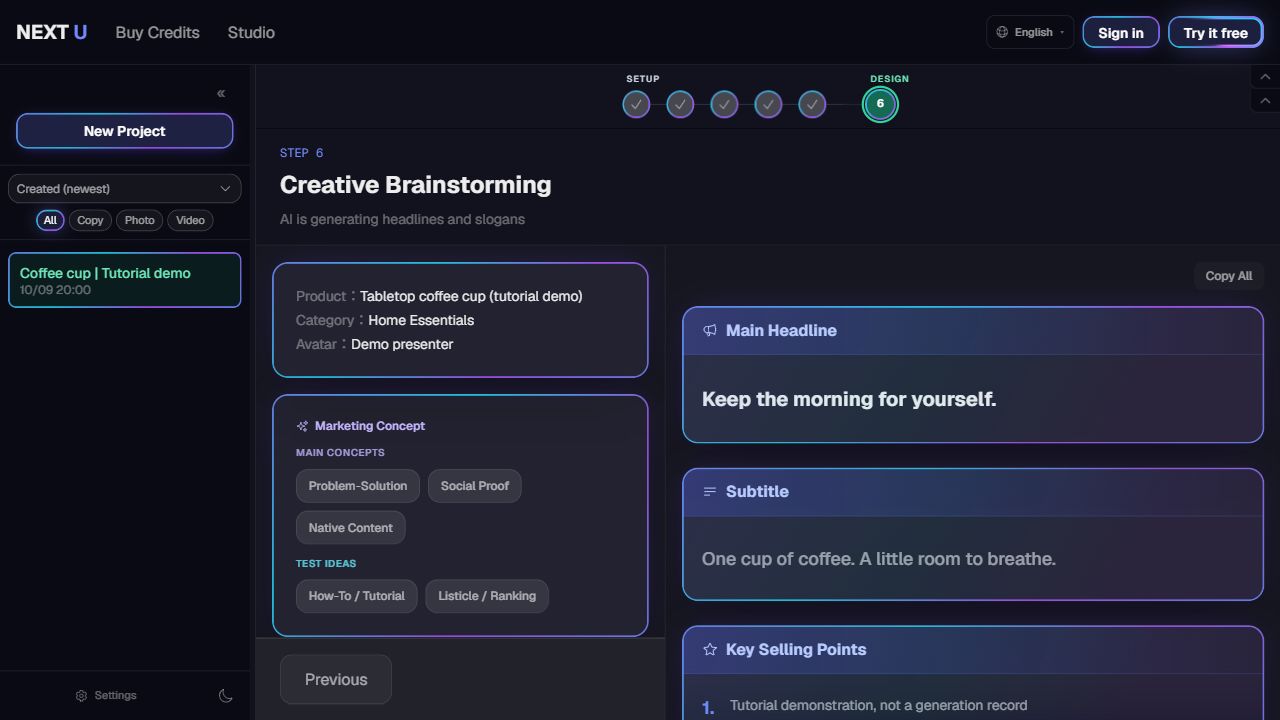1280x720 pixels.
Task: Toggle the Listicle / Ranking test idea chip
Action: click(x=487, y=596)
